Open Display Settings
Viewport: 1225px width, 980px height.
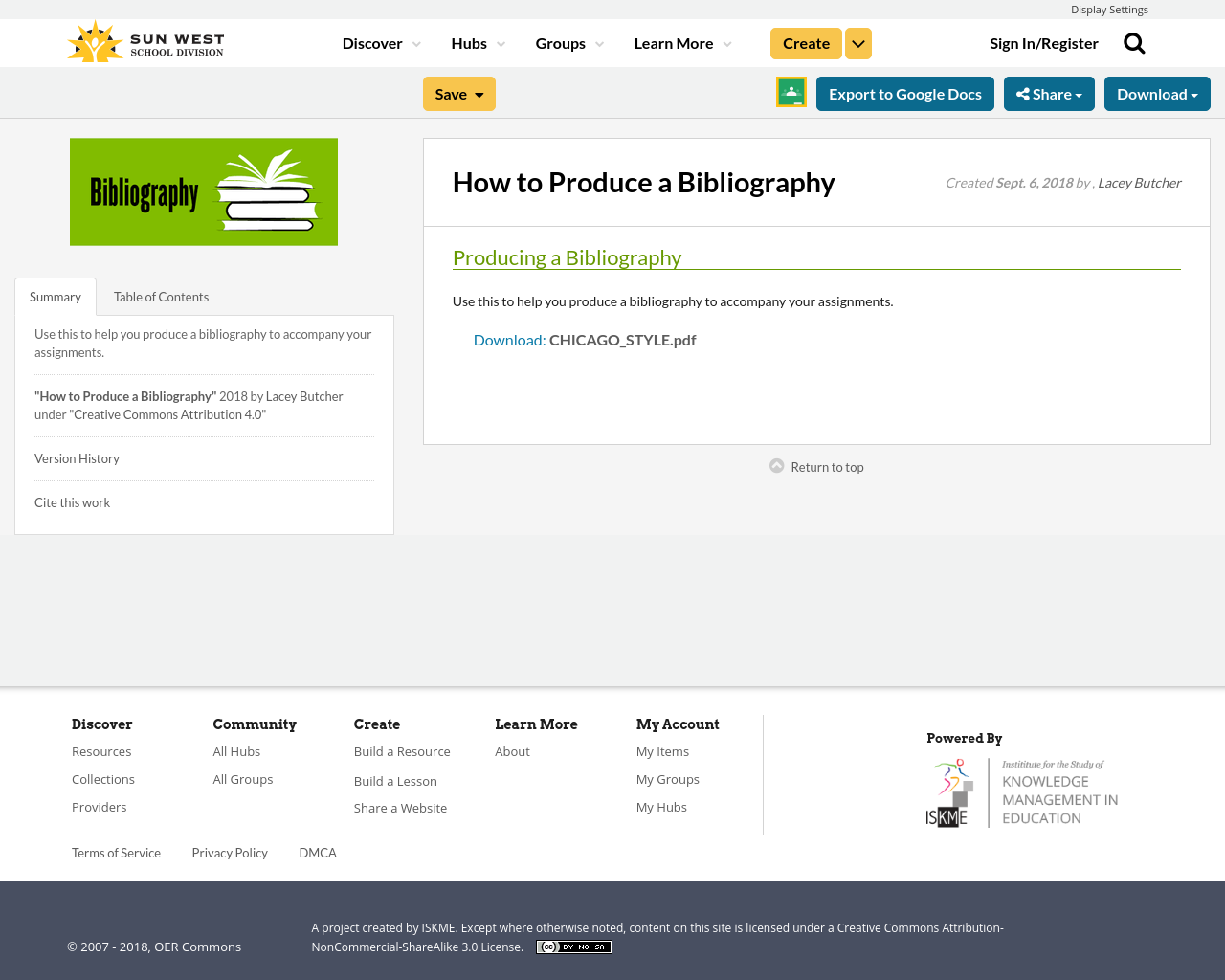(1109, 8)
